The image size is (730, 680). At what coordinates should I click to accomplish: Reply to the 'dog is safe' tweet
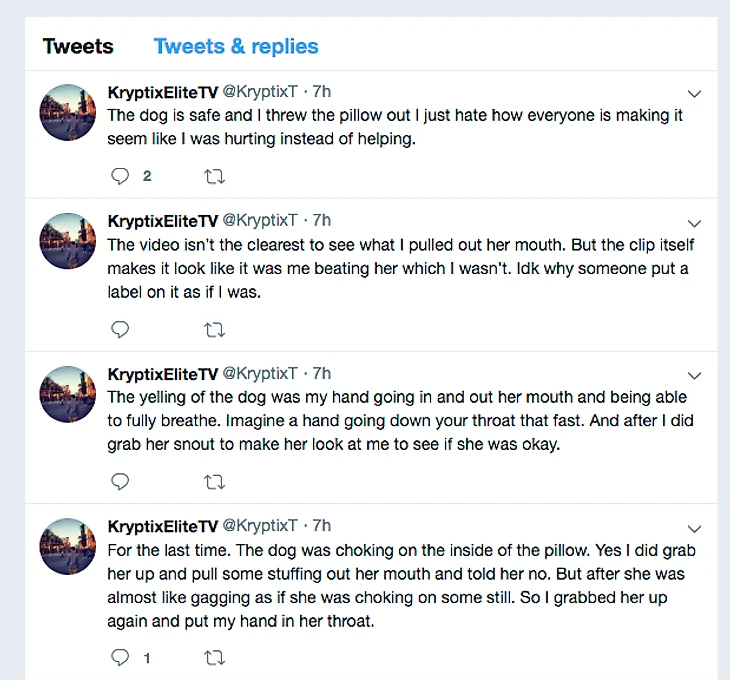click(120, 177)
